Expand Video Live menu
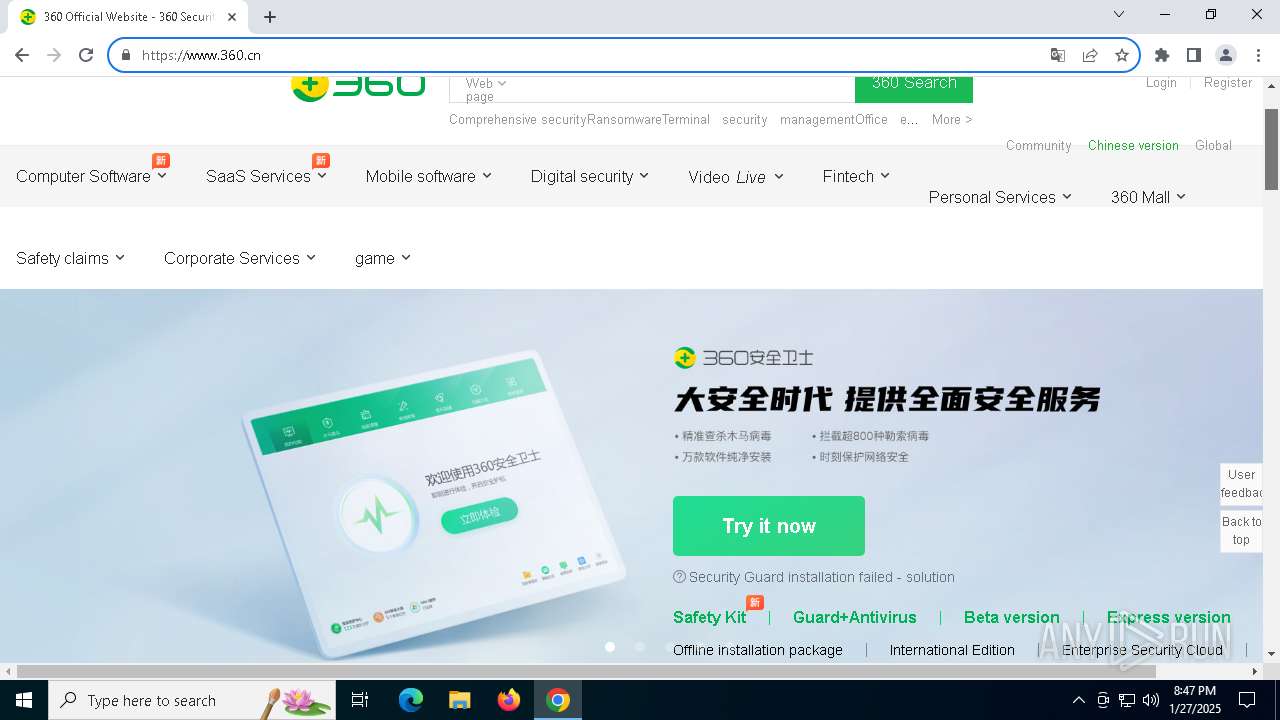 point(736,177)
